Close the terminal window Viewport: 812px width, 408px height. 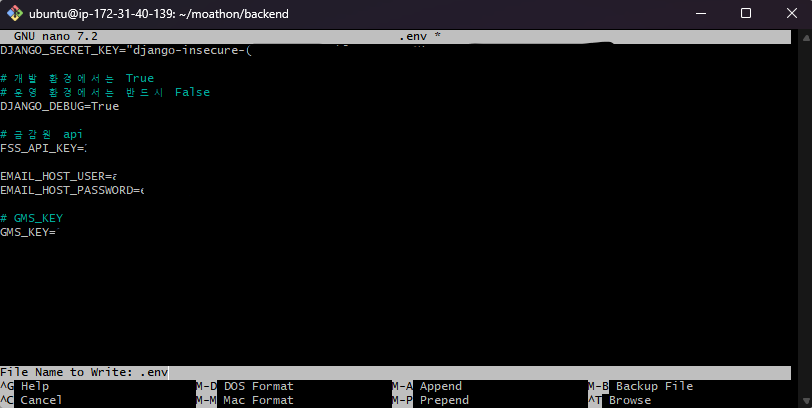coord(790,14)
